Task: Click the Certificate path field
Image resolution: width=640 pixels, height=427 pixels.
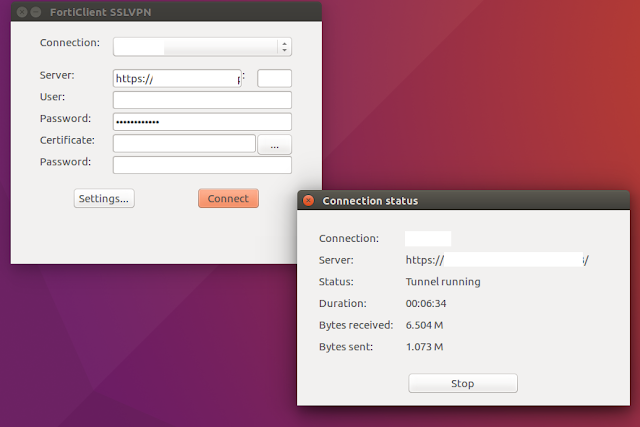Action: tap(184, 144)
